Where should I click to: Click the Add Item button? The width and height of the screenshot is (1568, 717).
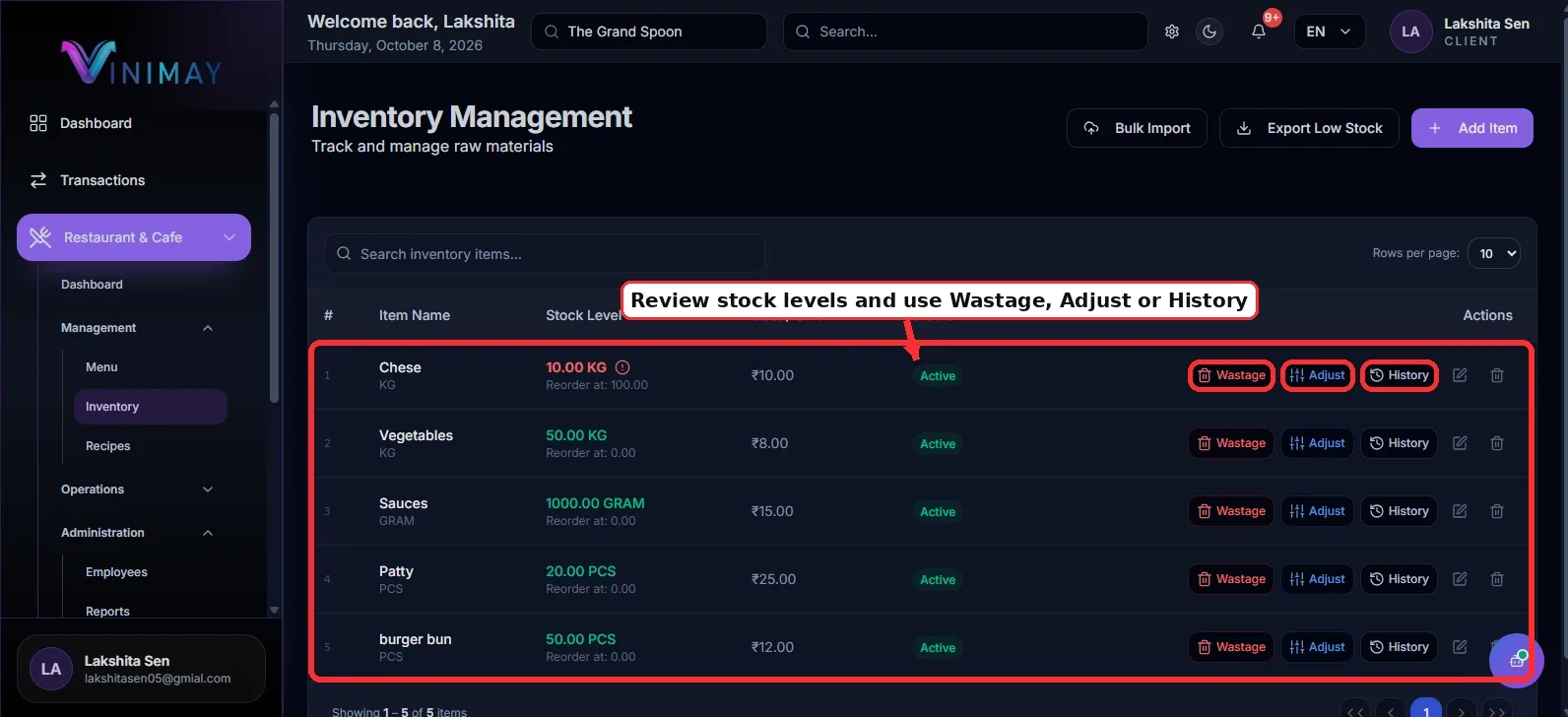[x=1472, y=128]
